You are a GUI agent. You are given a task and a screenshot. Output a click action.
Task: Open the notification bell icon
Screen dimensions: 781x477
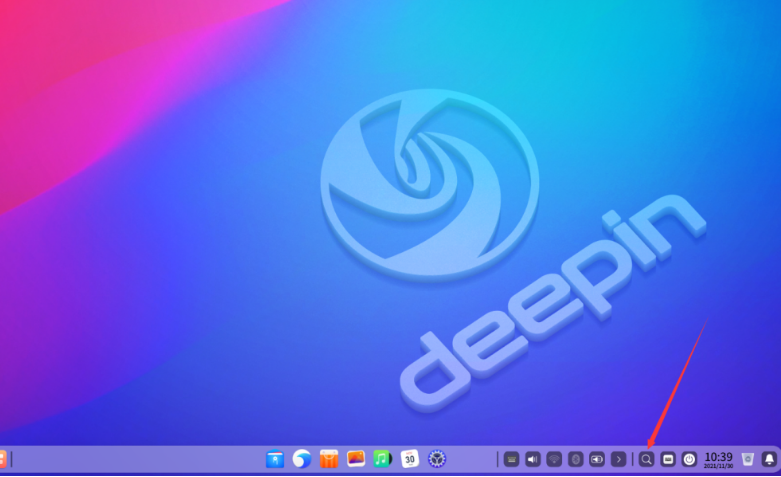coord(769,459)
